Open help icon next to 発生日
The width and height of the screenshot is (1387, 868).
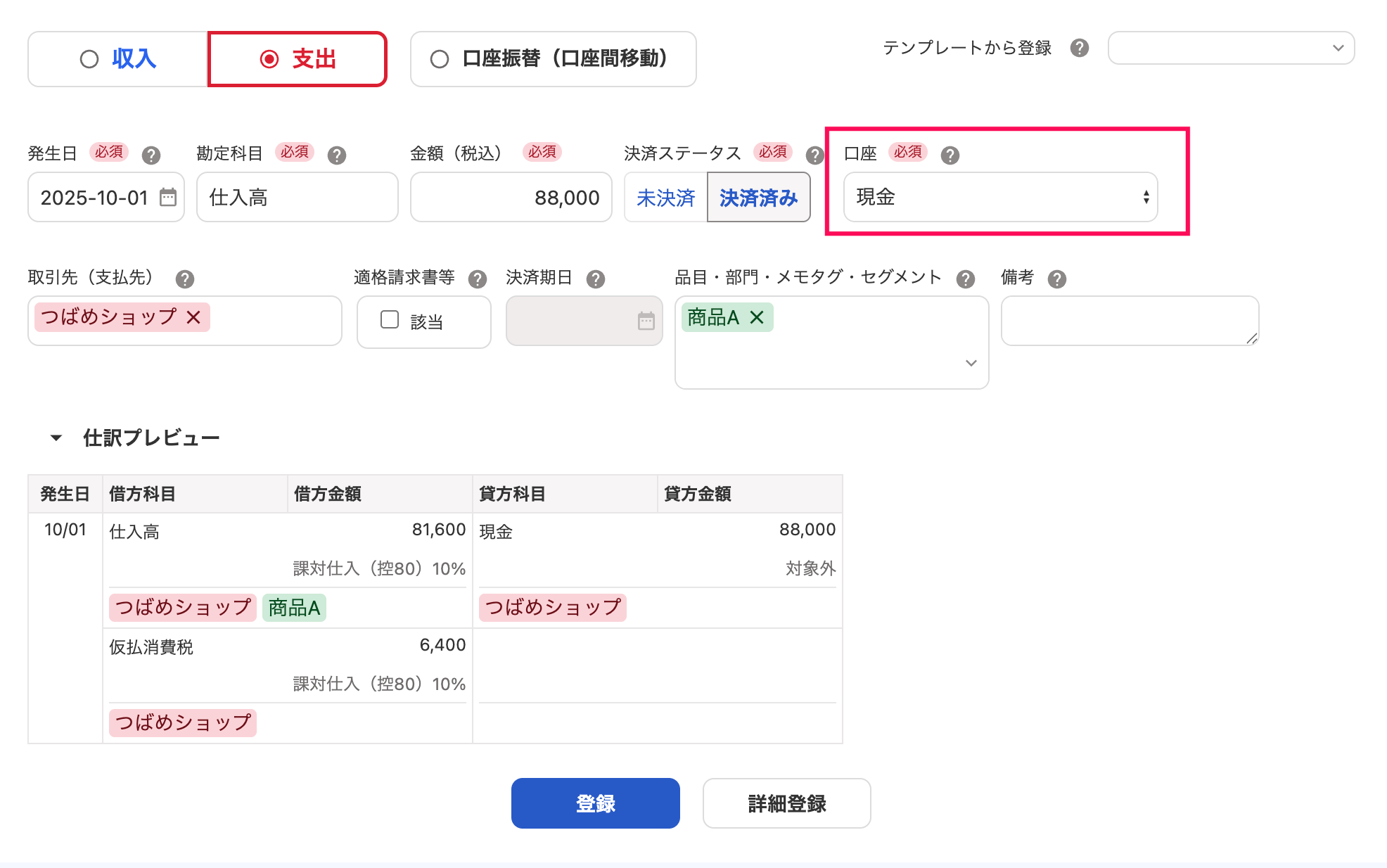click(151, 155)
